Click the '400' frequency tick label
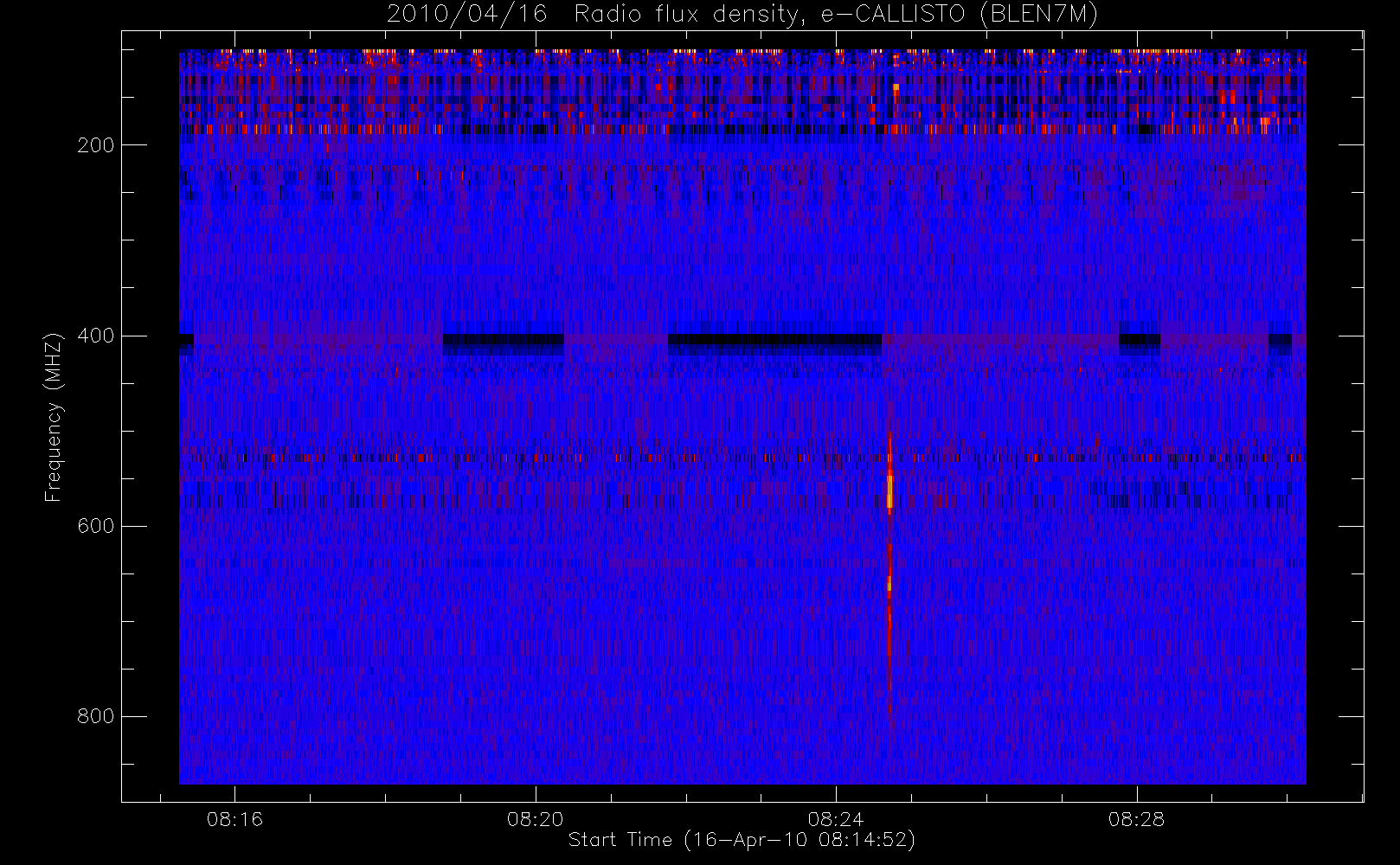Image resolution: width=1400 pixels, height=865 pixels. tap(96, 336)
